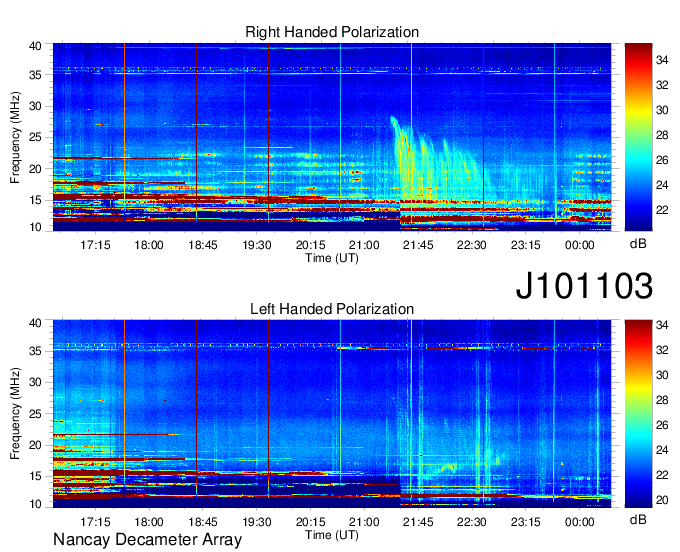Screen dimensions: 680x552
Task: Click the 00:00 tick on left-handed time axis
Action: point(579,522)
